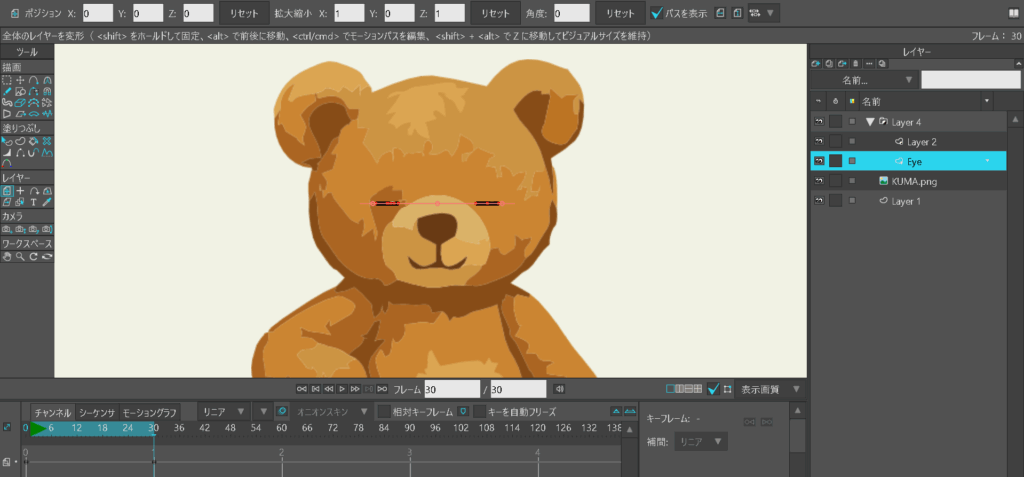Image resolution: width=1024 pixels, height=477 pixels.
Task: Click the 角度 angle input field
Action: click(571, 14)
